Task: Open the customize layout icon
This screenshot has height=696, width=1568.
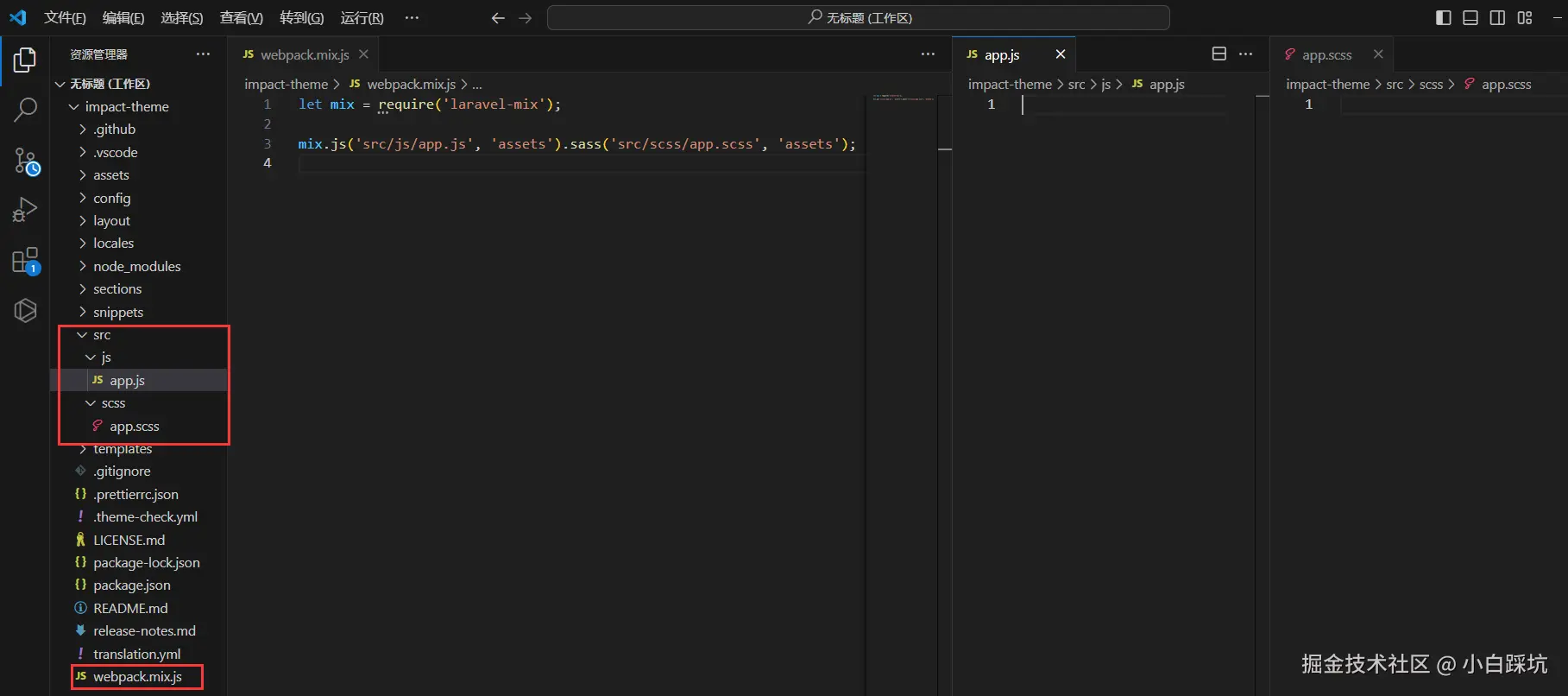Action: point(1525,18)
